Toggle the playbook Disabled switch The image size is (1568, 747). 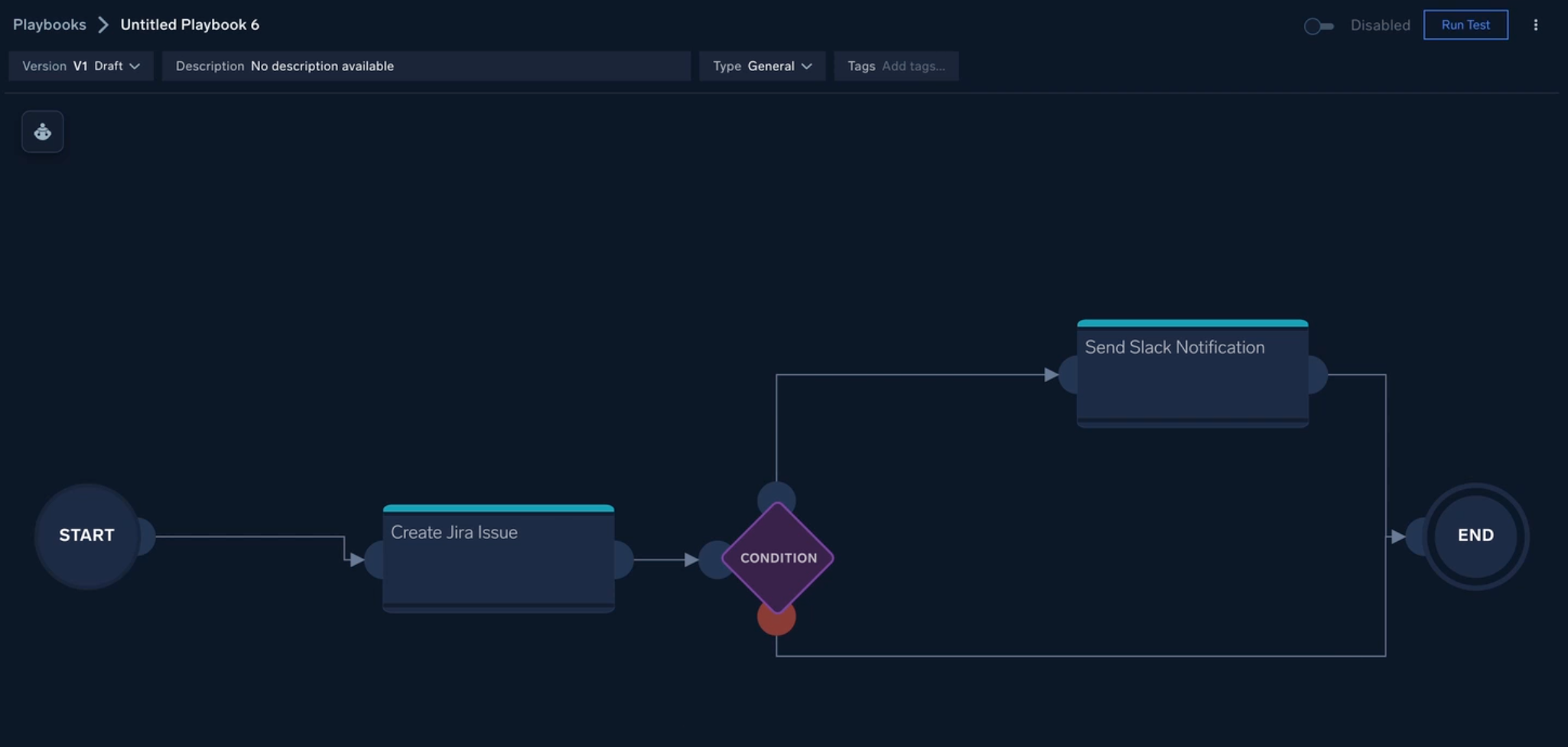(1319, 26)
